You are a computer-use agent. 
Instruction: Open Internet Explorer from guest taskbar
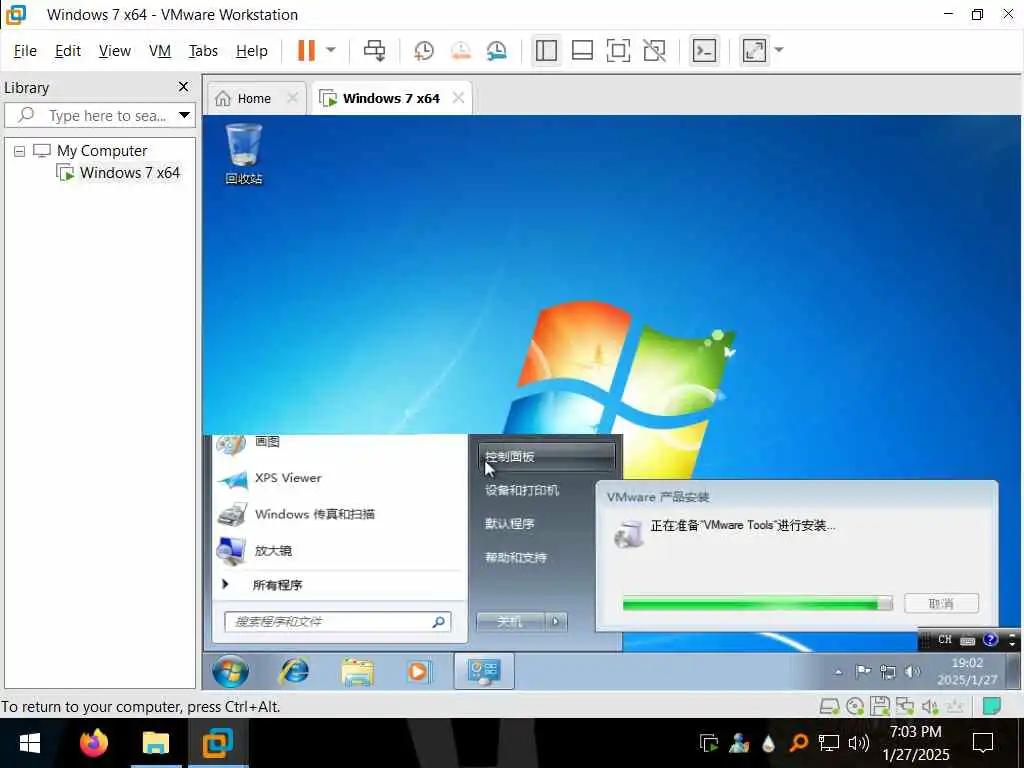point(295,672)
